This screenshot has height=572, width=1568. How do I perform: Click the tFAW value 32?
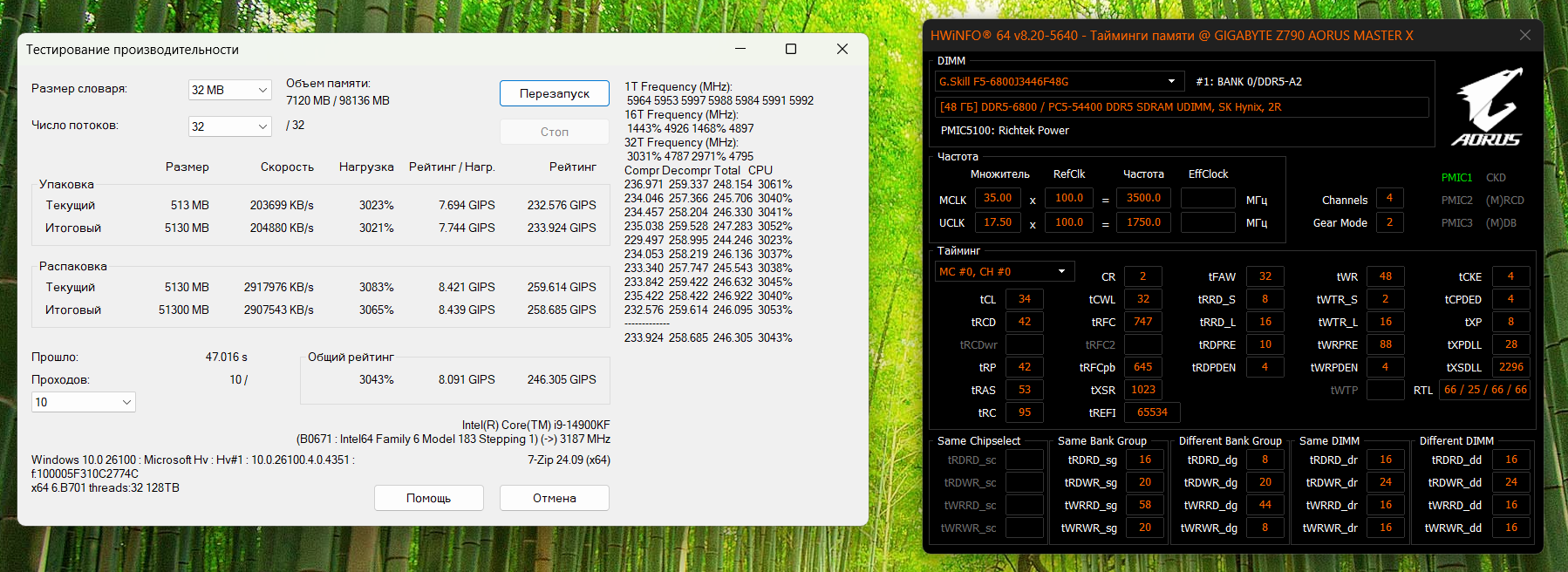[x=1265, y=276]
